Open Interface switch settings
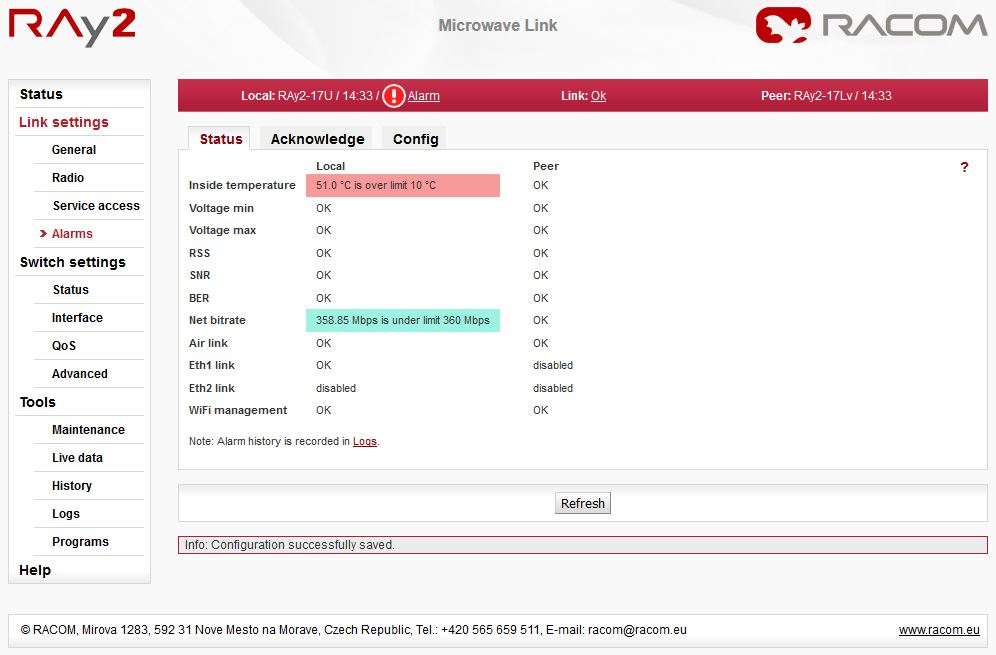The image size is (996, 655). pos(77,318)
